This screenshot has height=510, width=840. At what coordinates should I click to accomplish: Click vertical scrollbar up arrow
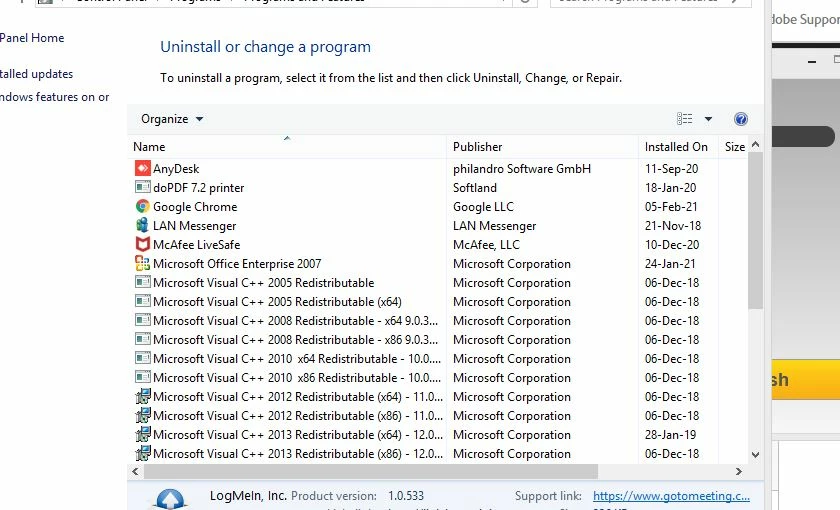pos(755,144)
